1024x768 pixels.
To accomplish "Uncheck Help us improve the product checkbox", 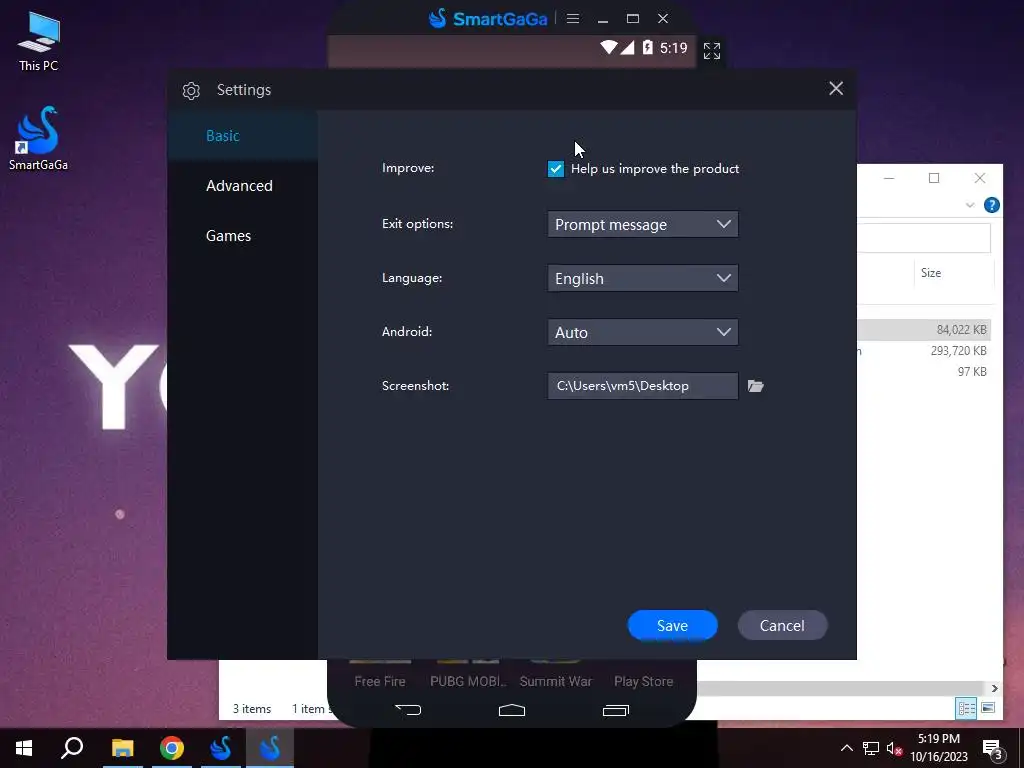I will click(x=556, y=169).
